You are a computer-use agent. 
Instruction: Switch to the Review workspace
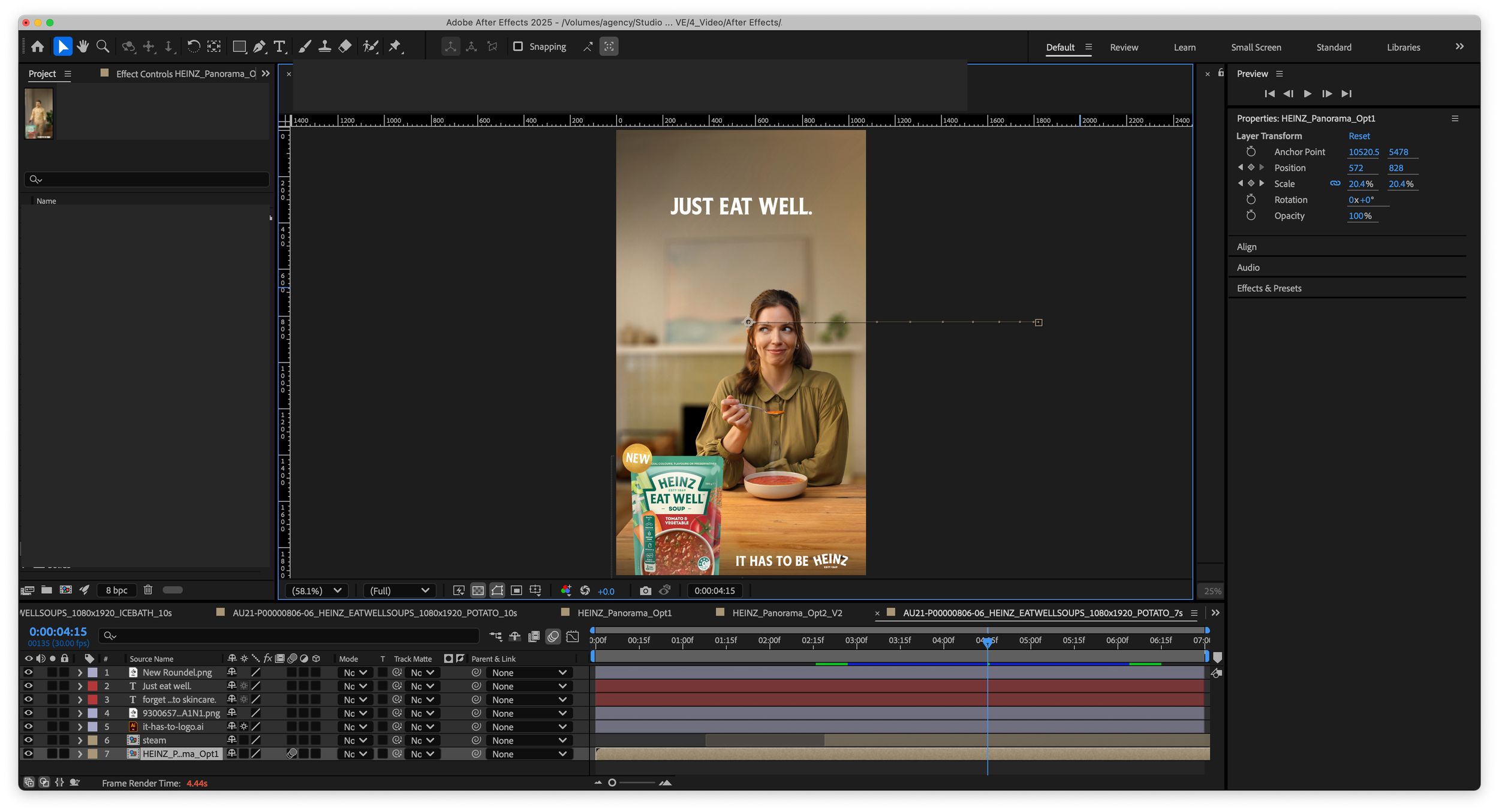tap(1124, 47)
